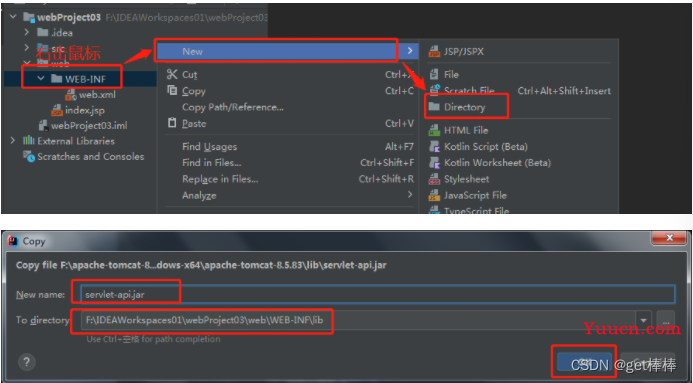
Task: Click the .idea folder icon
Action: pos(42,32)
